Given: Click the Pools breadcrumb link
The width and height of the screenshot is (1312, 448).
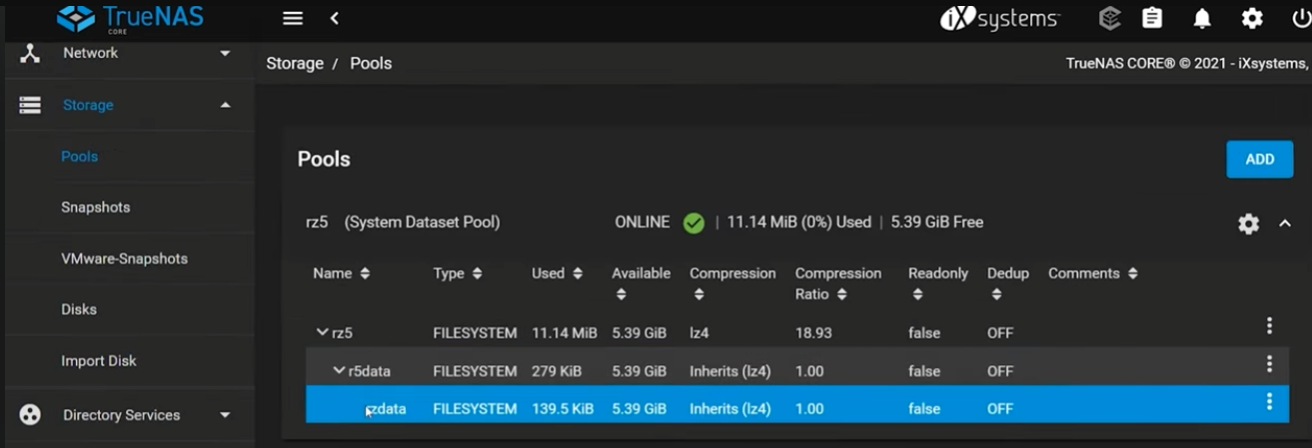Looking at the screenshot, I should pos(371,63).
